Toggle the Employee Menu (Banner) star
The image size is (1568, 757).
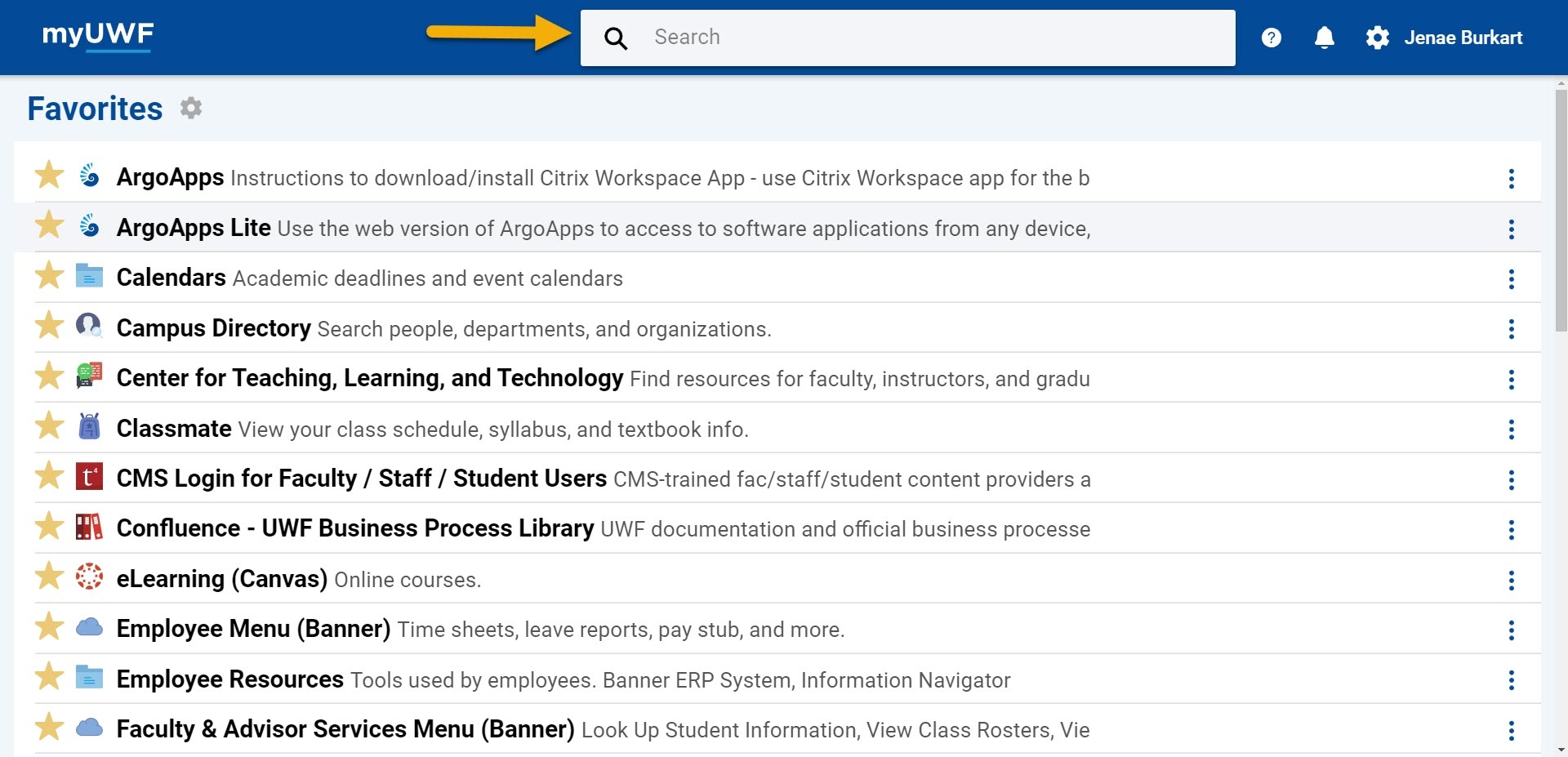click(49, 626)
